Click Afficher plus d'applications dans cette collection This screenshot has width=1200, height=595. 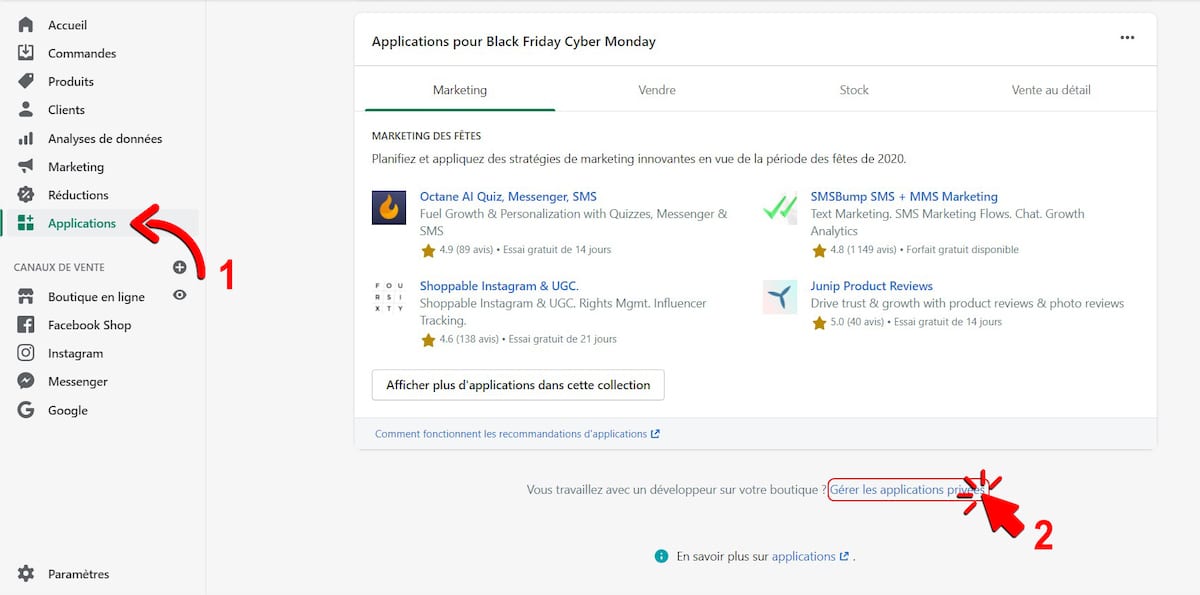tap(518, 385)
